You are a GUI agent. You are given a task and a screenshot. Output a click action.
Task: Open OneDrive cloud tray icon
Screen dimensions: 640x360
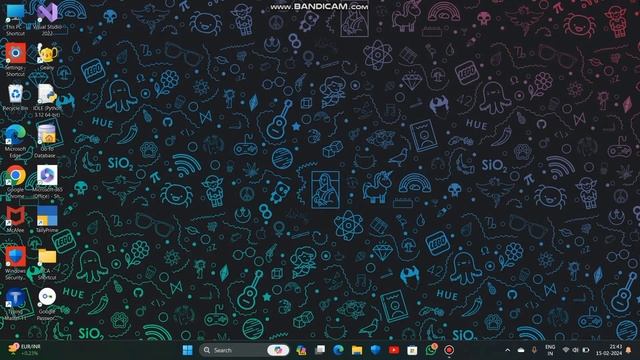pyautogui.click(x=521, y=350)
